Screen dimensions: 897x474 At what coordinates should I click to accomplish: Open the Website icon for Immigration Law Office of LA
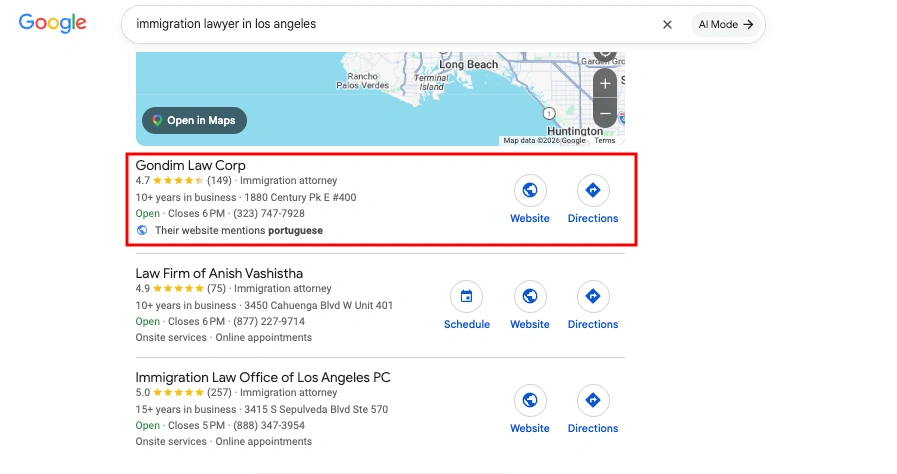(x=530, y=400)
